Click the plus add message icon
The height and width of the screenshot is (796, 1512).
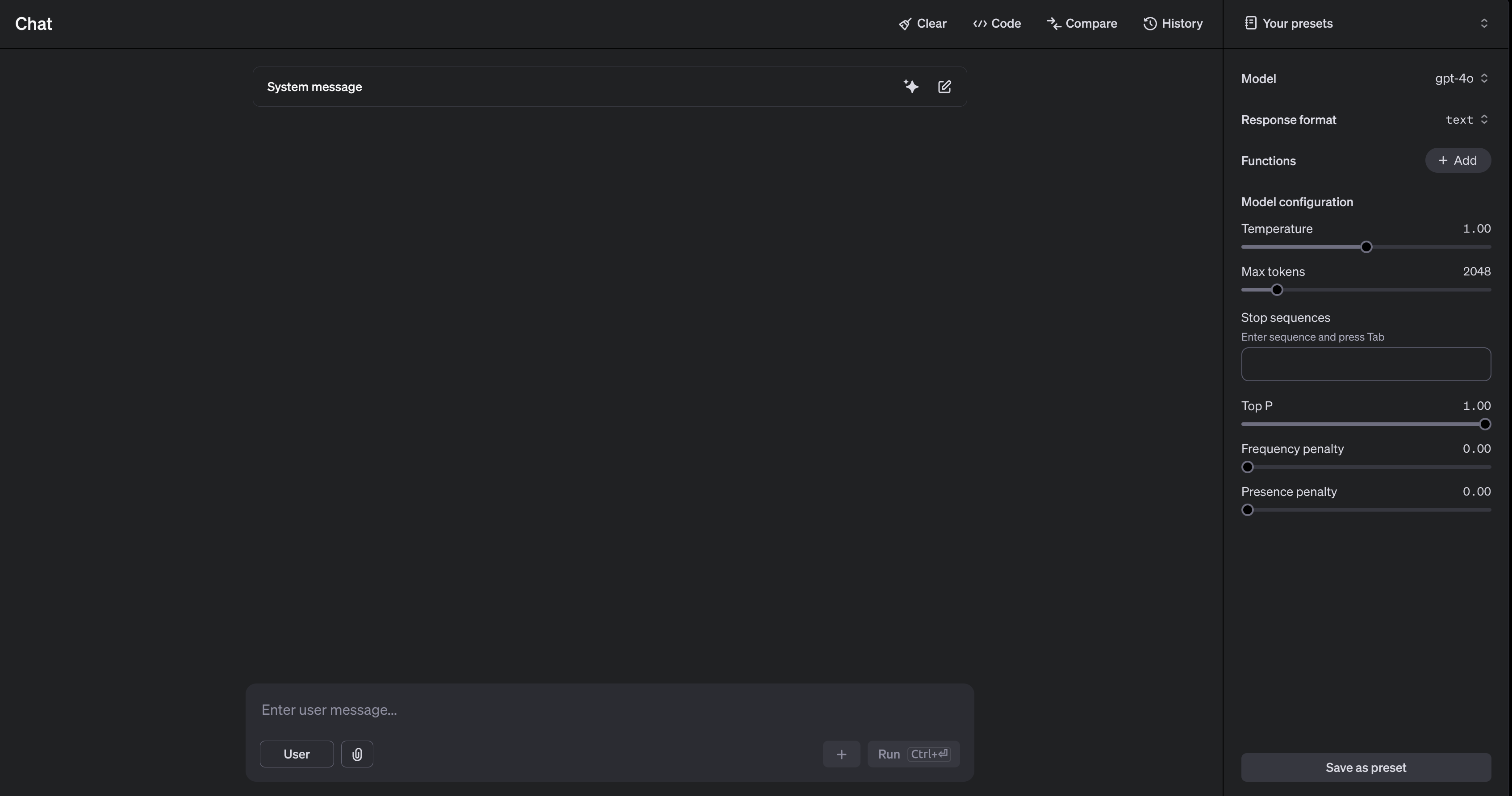pos(841,754)
